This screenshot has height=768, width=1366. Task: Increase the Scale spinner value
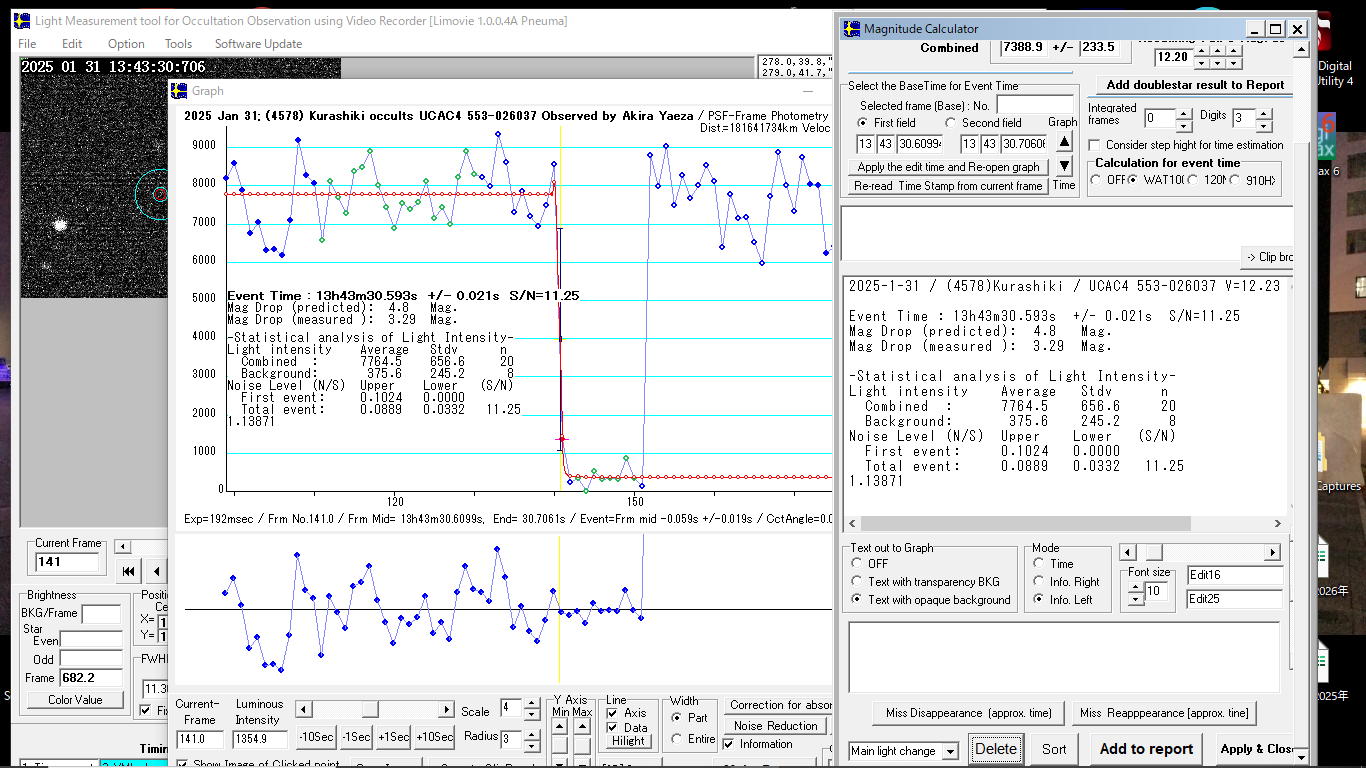[534, 705]
